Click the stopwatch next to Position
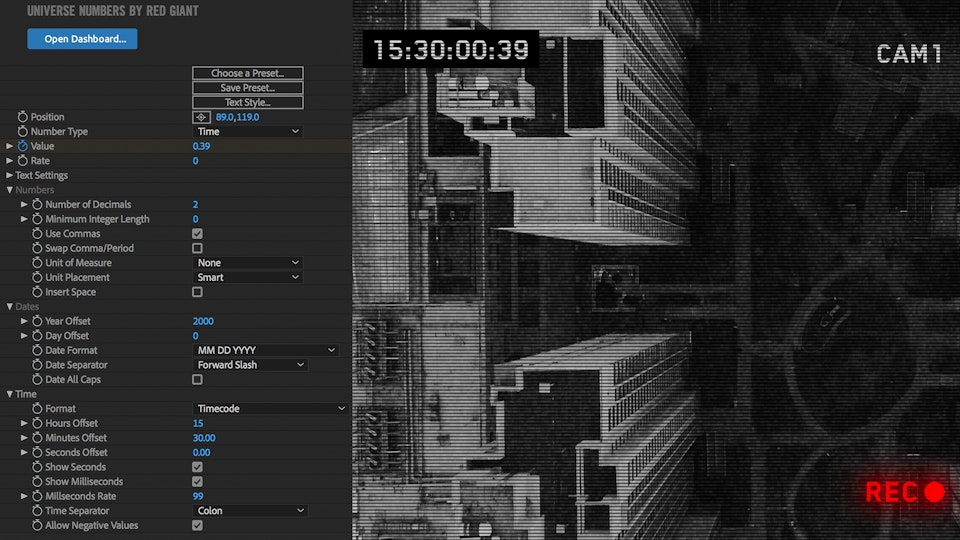The image size is (960, 540). pos(22,117)
